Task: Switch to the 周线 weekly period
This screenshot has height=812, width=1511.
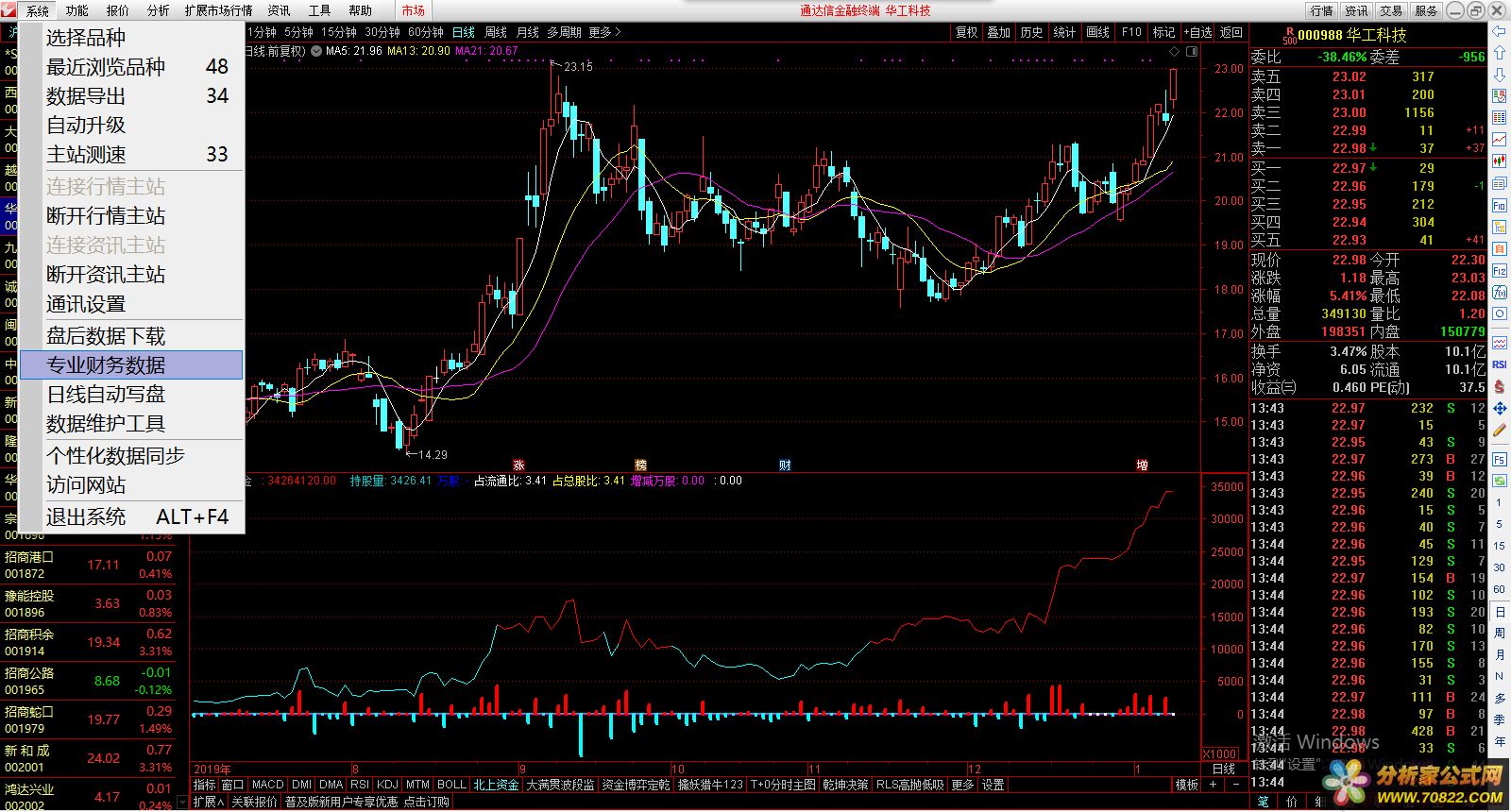Action: click(x=496, y=32)
